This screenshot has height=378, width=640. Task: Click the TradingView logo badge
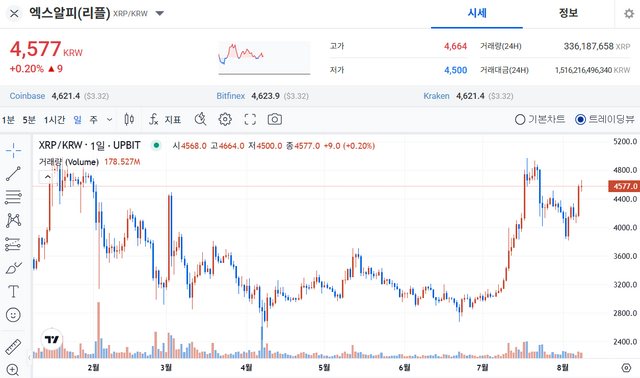coord(52,339)
